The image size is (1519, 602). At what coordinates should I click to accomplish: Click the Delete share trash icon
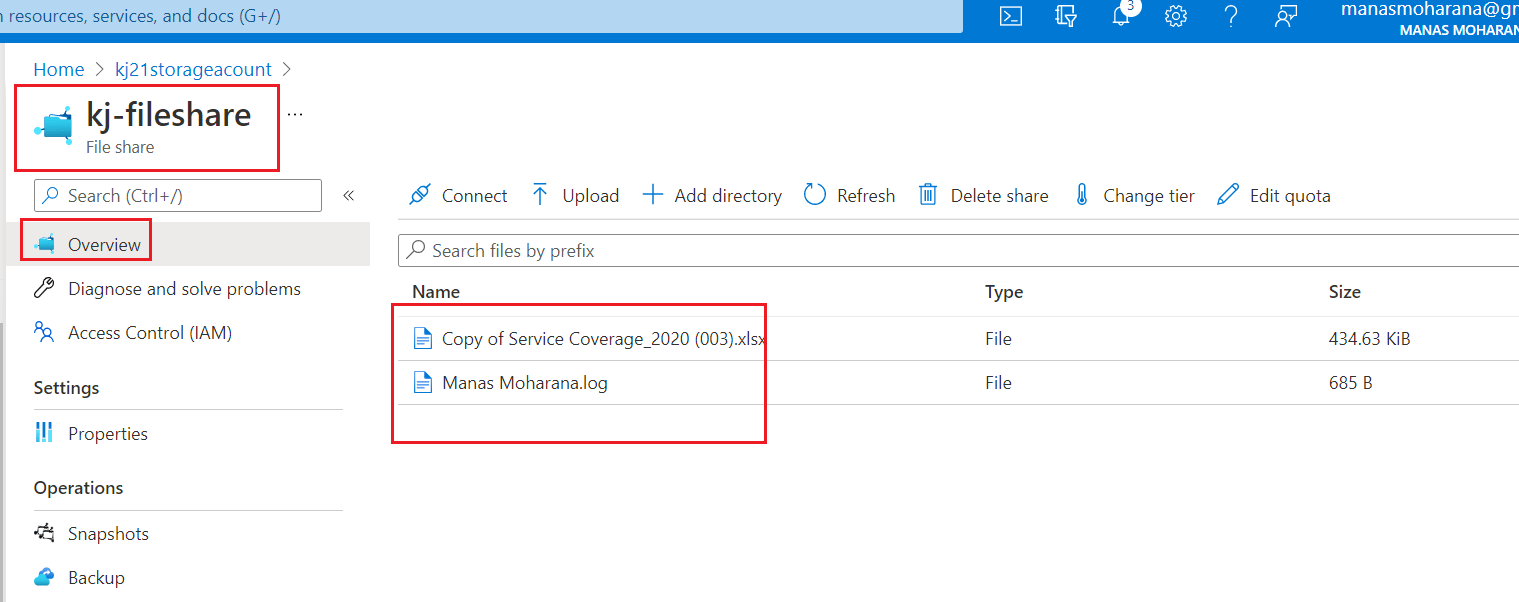point(928,195)
